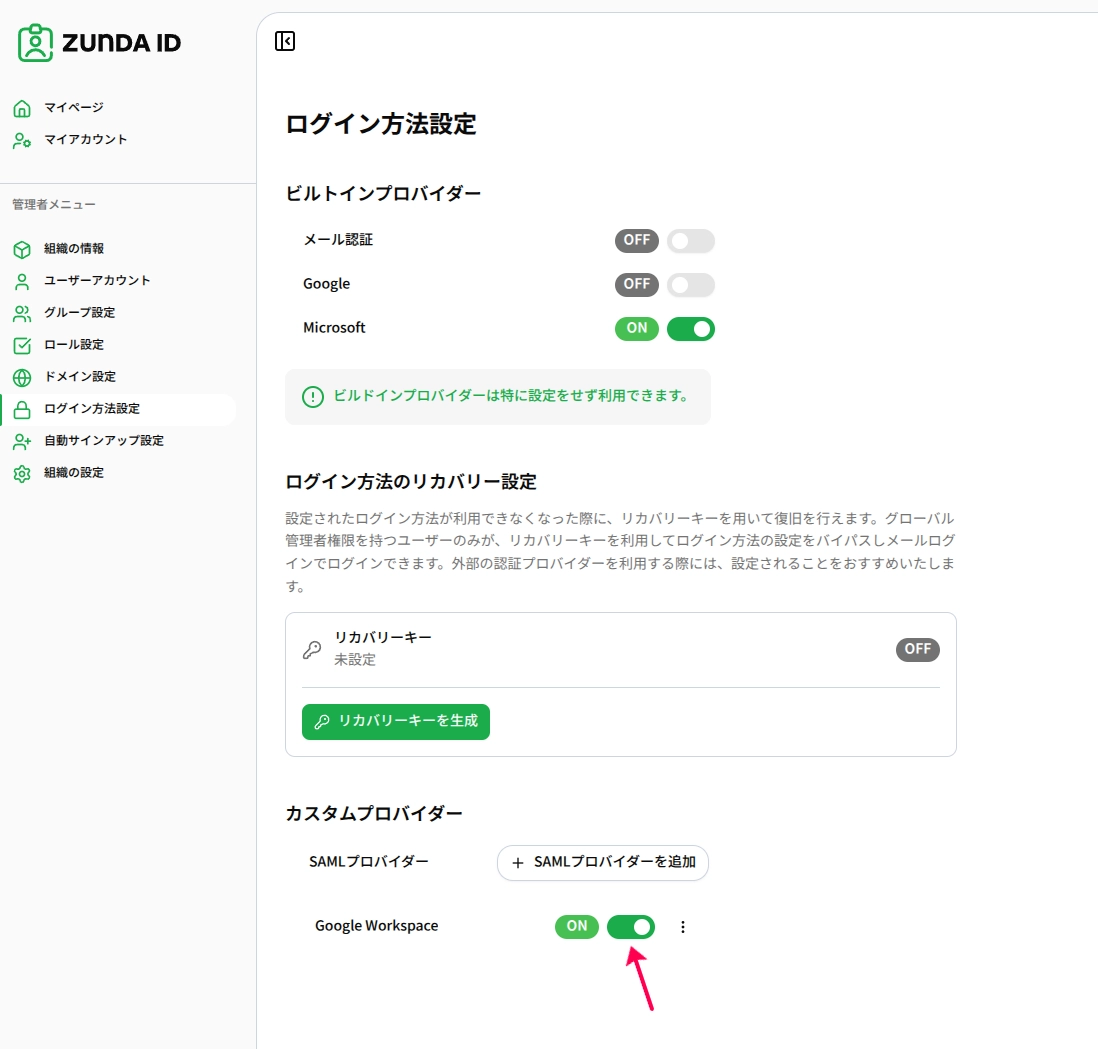Click リカバリーキーを生成 button
Image resolution: width=1098 pixels, height=1049 pixels.
(x=396, y=722)
